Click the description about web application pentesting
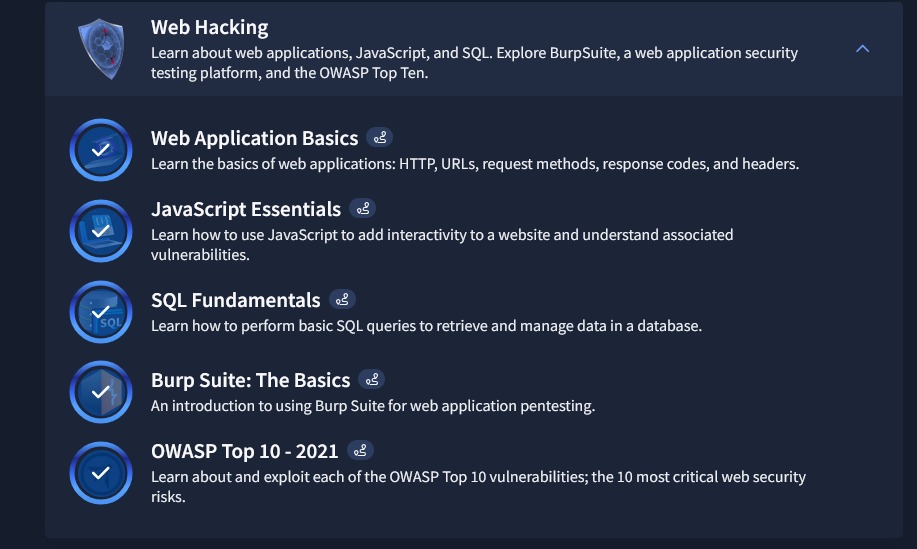This screenshot has width=917, height=549. [373, 406]
